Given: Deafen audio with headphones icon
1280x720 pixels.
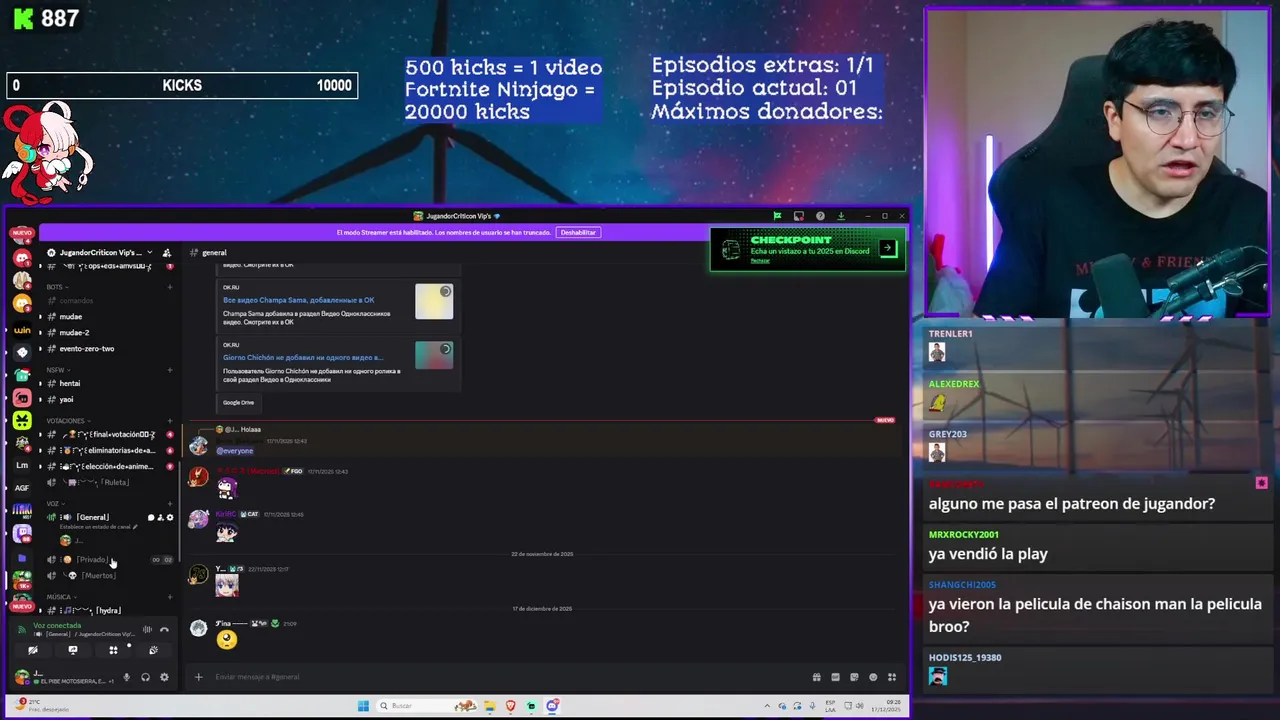Looking at the screenshot, I should tap(145, 677).
